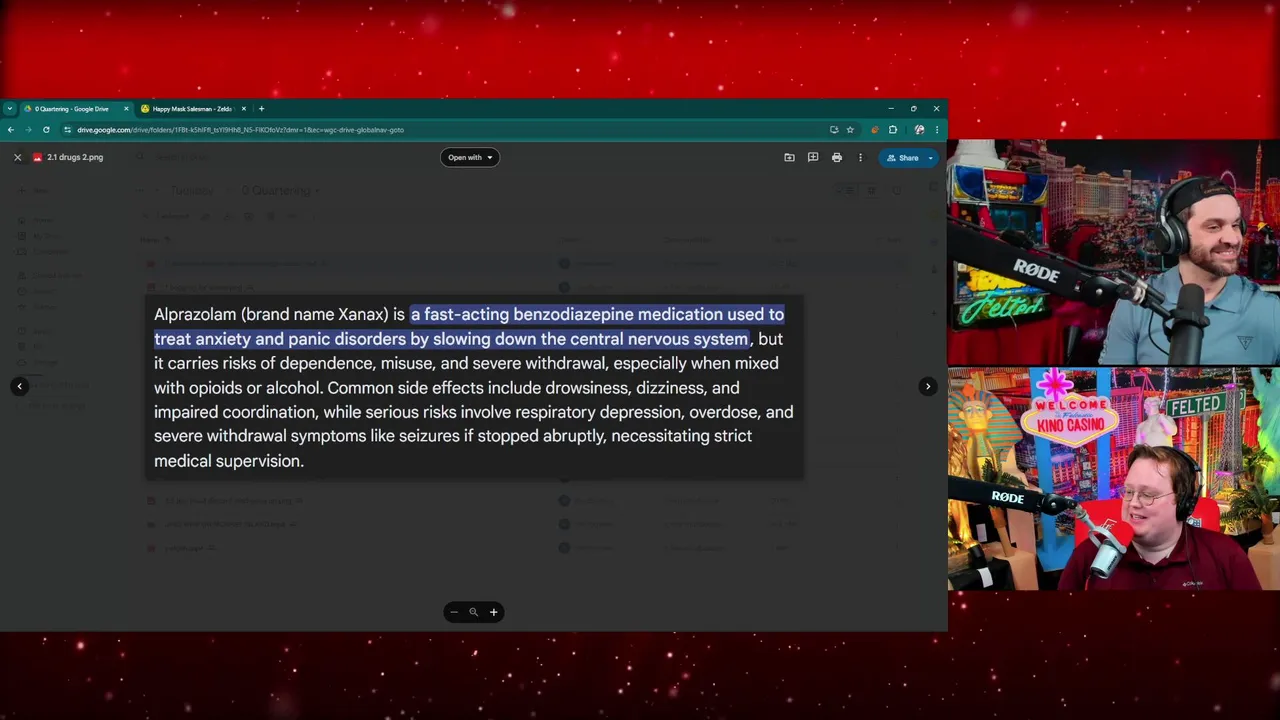
Task: Open the Chrome three-dot menu
Action: click(x=937, y=129)
